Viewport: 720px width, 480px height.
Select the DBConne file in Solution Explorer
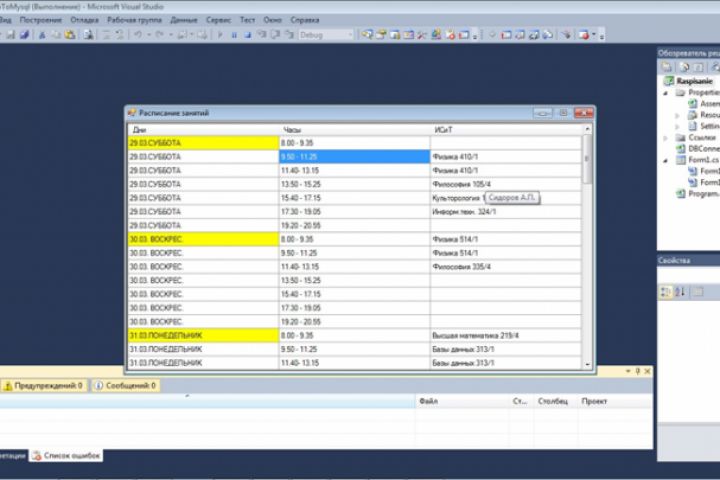(x=704, y=149)
